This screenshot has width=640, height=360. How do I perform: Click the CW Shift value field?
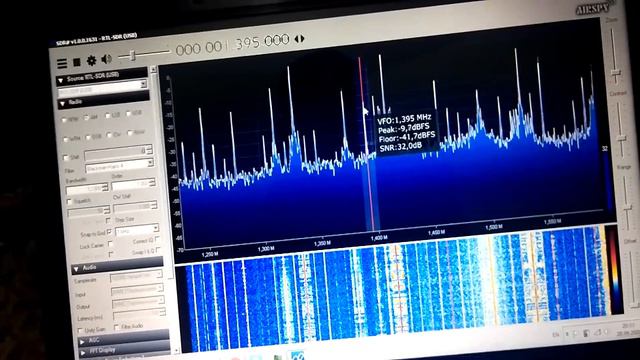136,207
